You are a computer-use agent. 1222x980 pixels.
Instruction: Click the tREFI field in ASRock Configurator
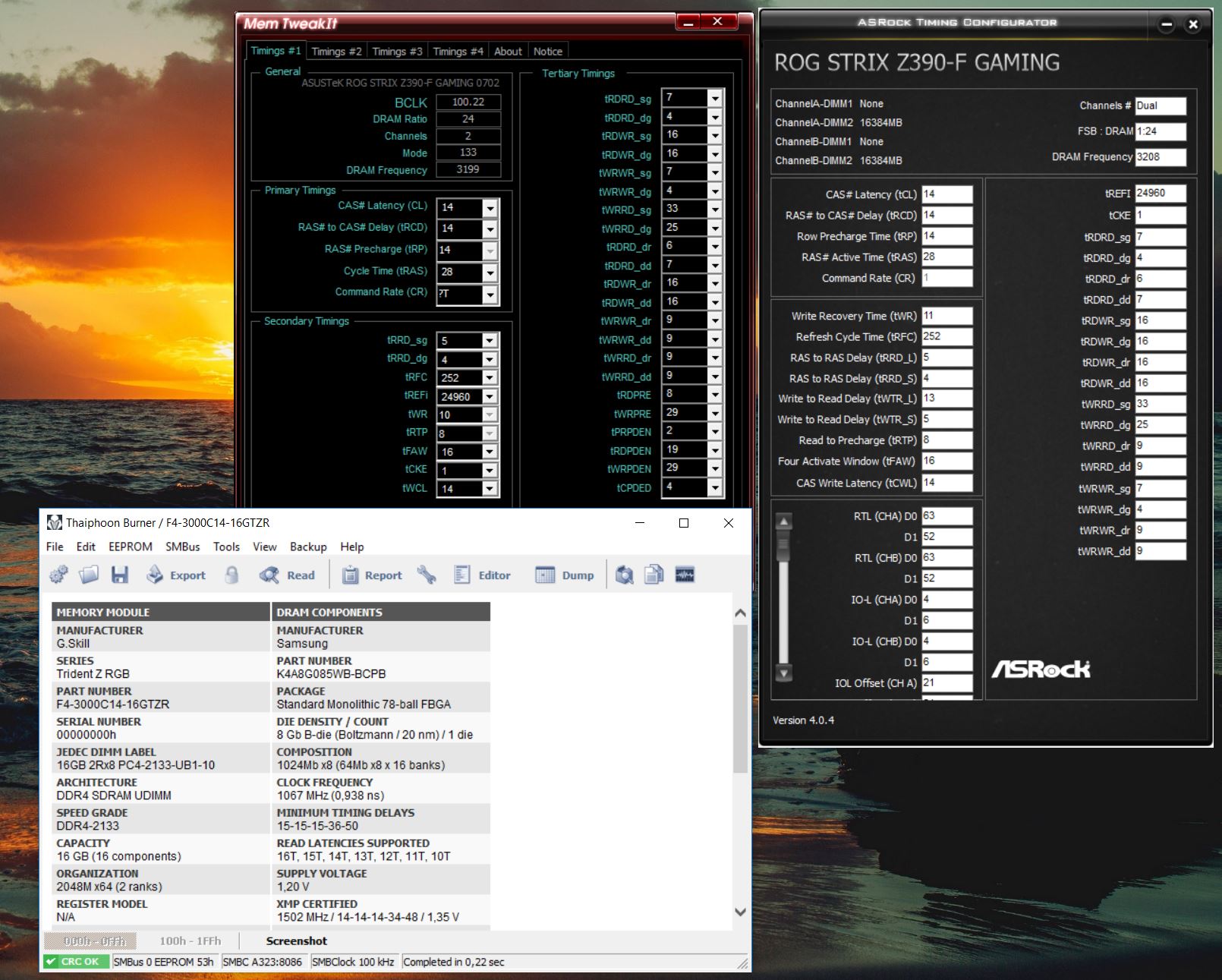1160,194
